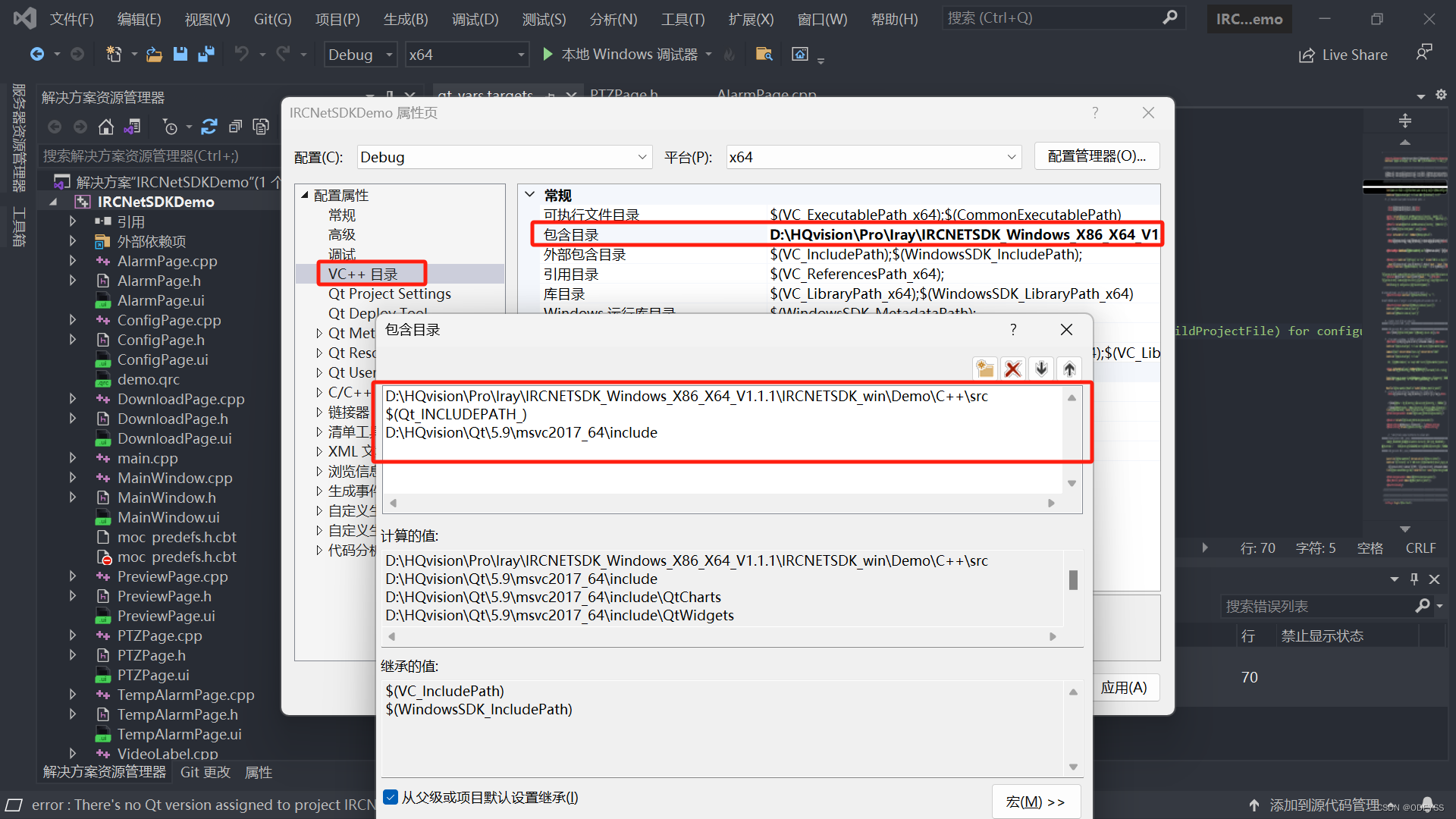Open 文件(F) menu
The image size is (1456, 819).
71,19
